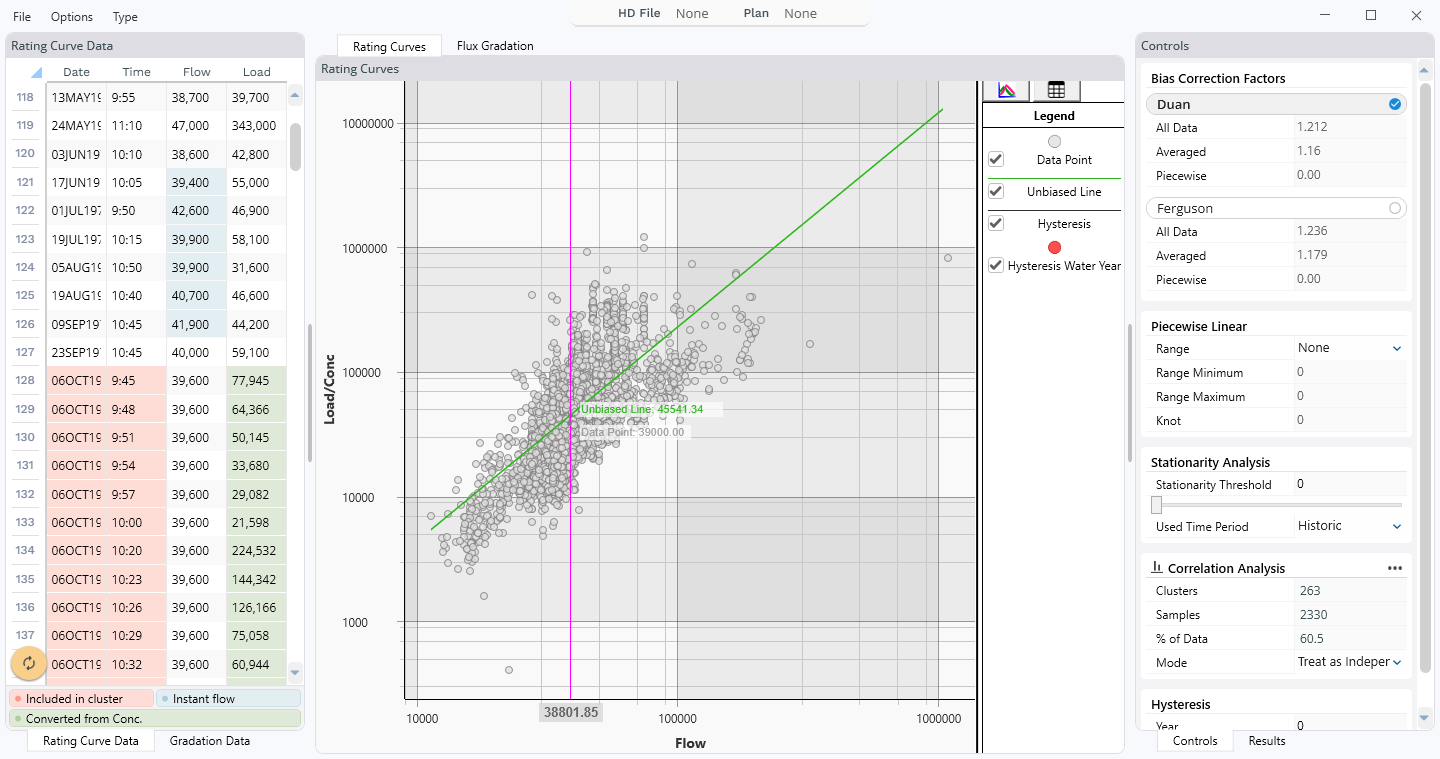Open Correlation Analysis ellipsis options
The image size is (1440, 759).
click(1395, 568)
